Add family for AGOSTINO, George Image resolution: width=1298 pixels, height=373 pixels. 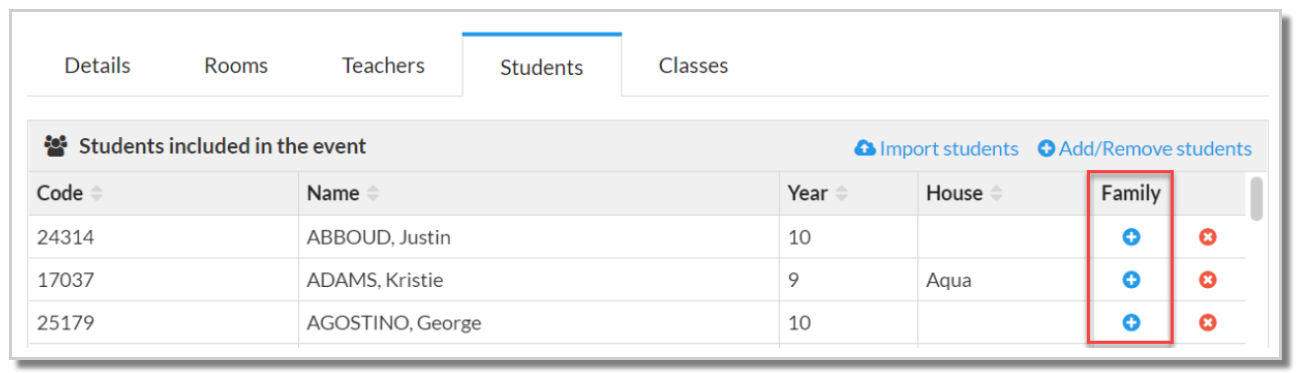coord(1131,323)
